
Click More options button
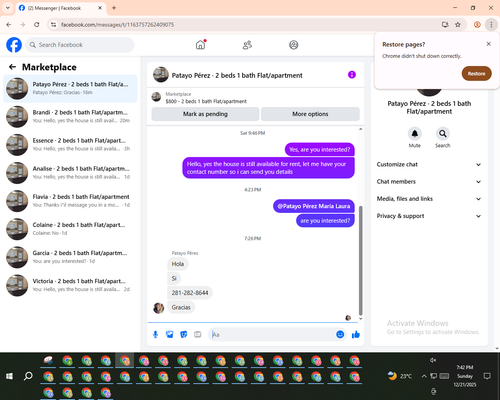tap(310, 114)
